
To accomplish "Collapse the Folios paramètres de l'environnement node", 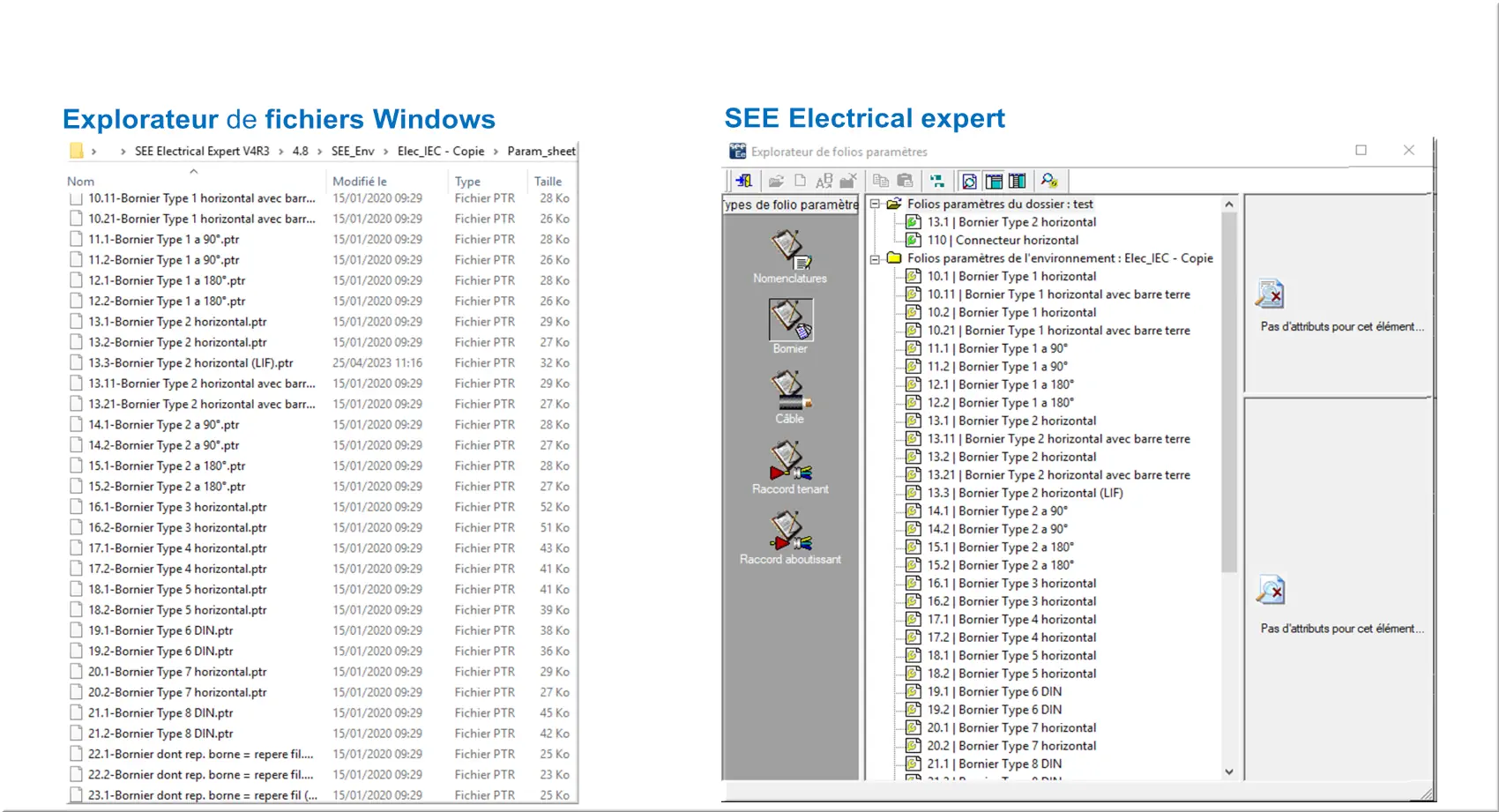I will tap(875, 258).
